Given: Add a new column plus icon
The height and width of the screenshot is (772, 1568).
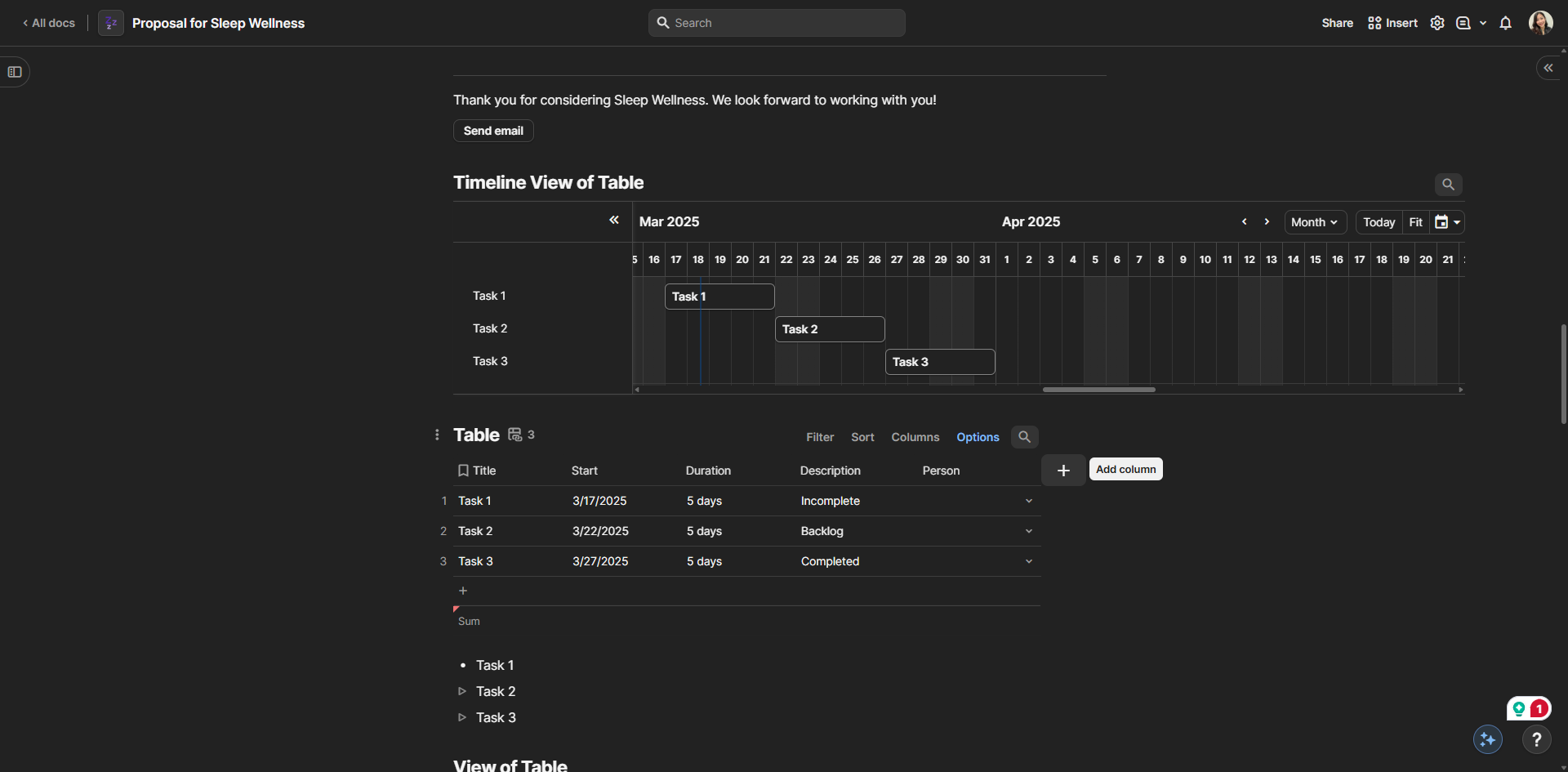Looking at the screenshot, I should [x=1063, y=471].
